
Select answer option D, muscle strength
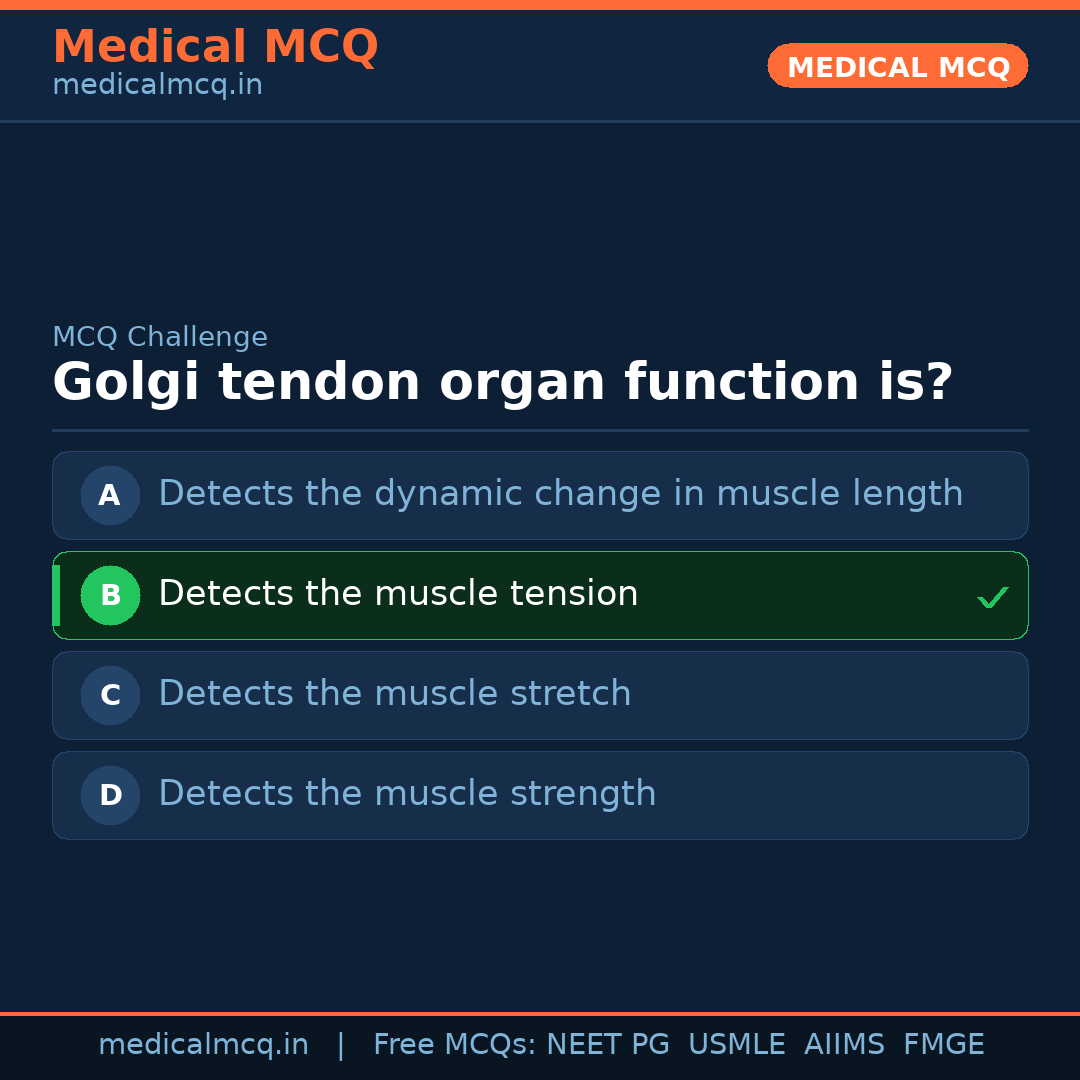[x=540, y=795]
